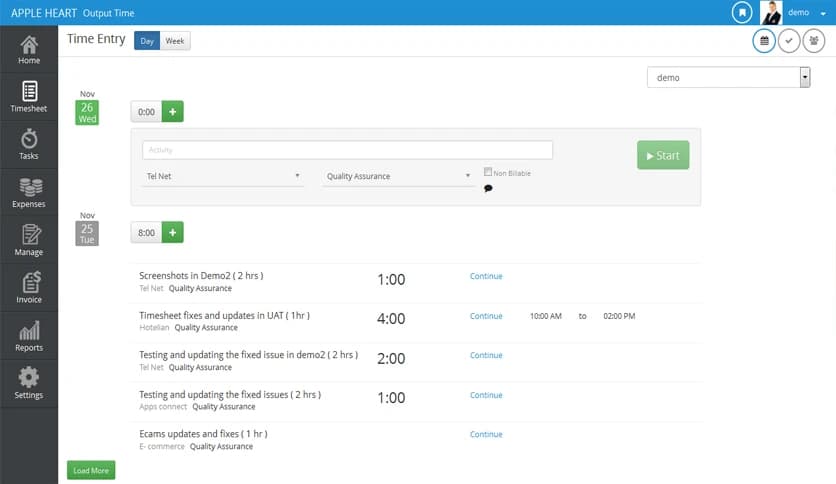Open the Expenses sidebar section

click(x=29, y=193)
